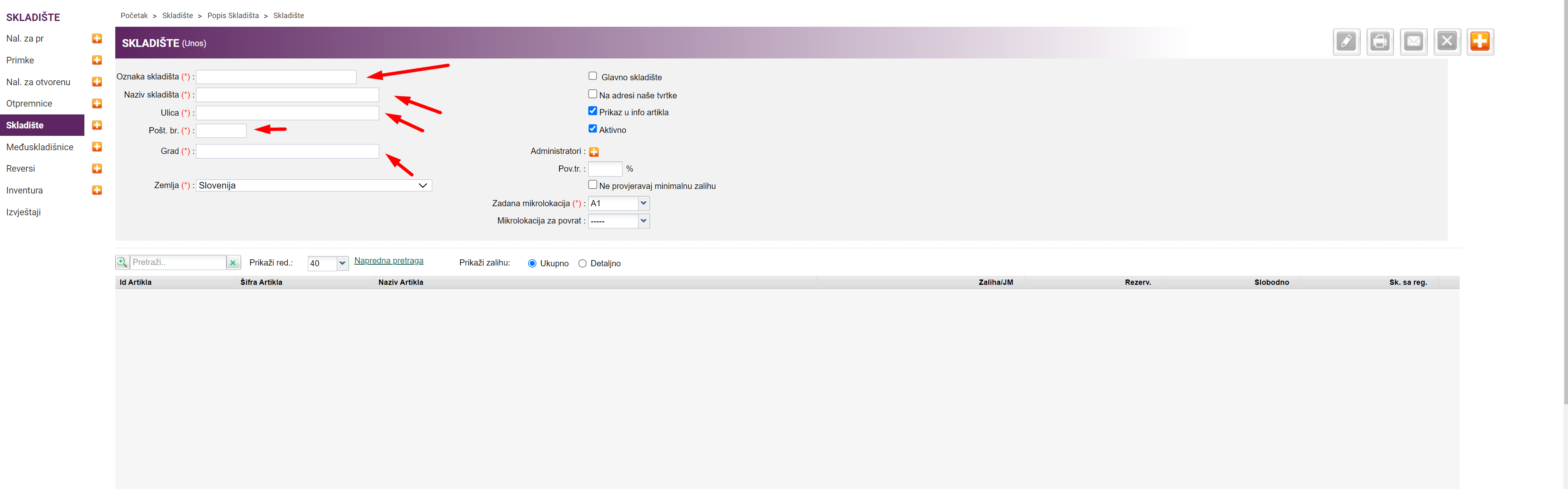Click the magnifier search icon
Viewport: 1568px width, 489px height.
[x=122, y=263]
